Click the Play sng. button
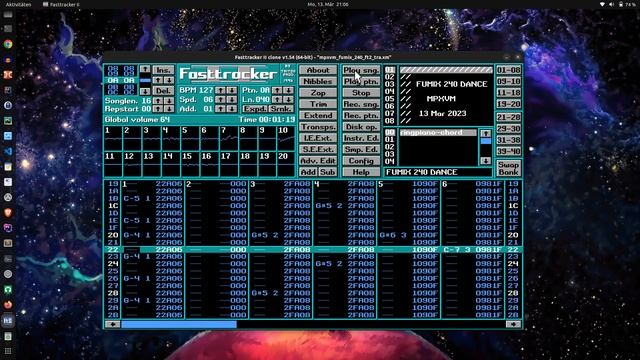 pos(361,70)
